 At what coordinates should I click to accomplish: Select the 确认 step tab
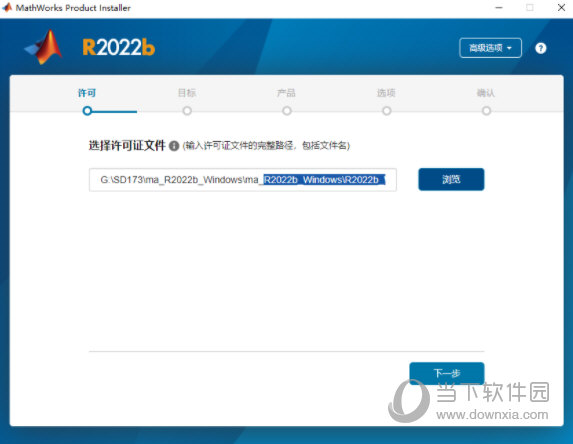(486, 93)
